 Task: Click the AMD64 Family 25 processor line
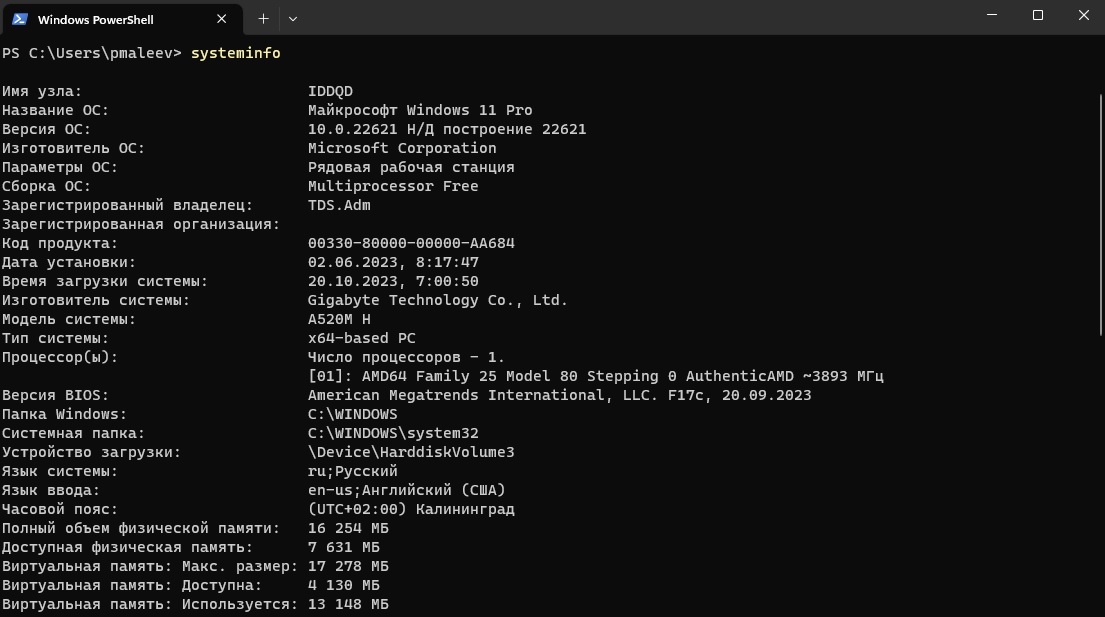(595, 376)
